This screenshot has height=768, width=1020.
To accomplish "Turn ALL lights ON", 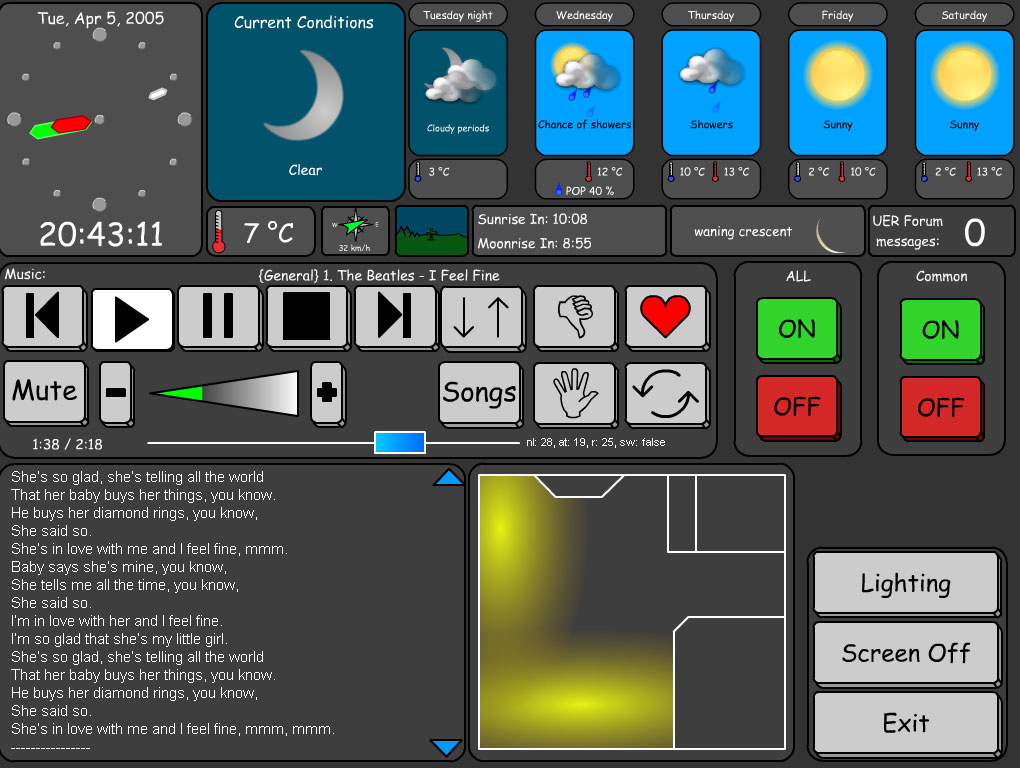I will (796, 329).
